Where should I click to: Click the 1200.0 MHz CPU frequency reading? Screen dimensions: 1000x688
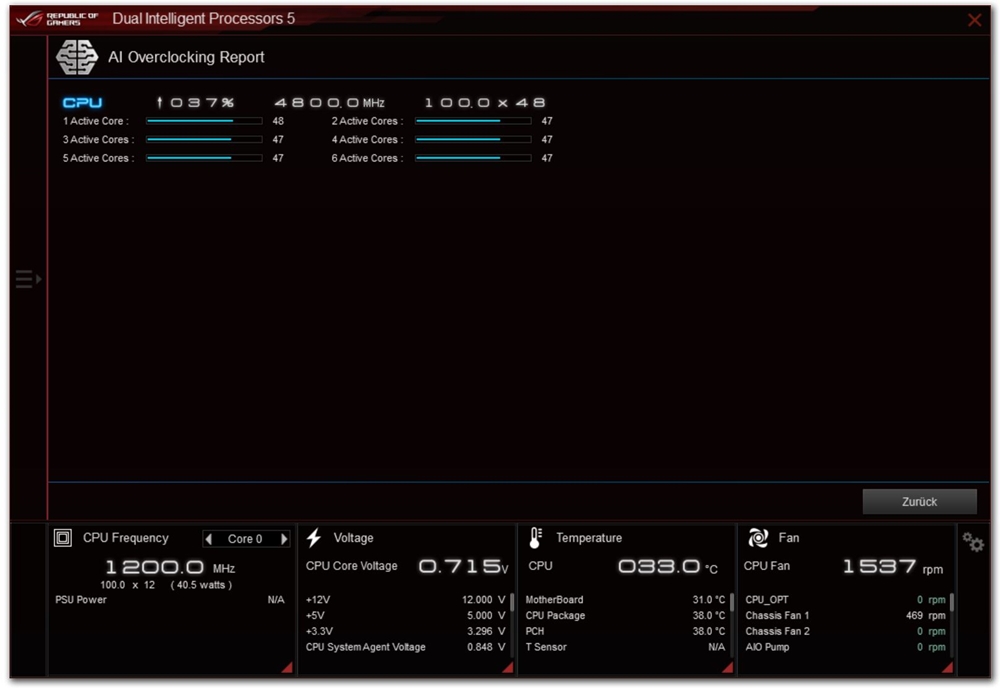(x=170, y=567)
